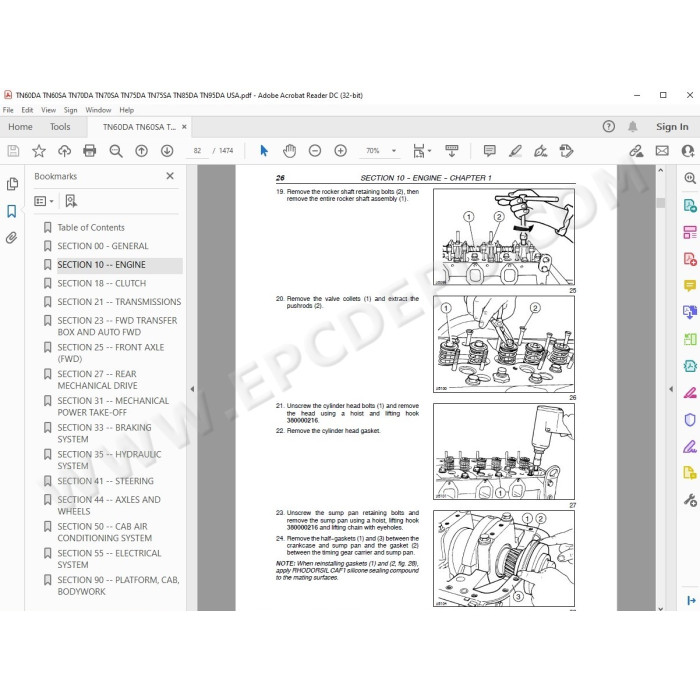This screenshot has width=700, height=700.
Task: Open the Window menu
Action: tap(98, 110)
